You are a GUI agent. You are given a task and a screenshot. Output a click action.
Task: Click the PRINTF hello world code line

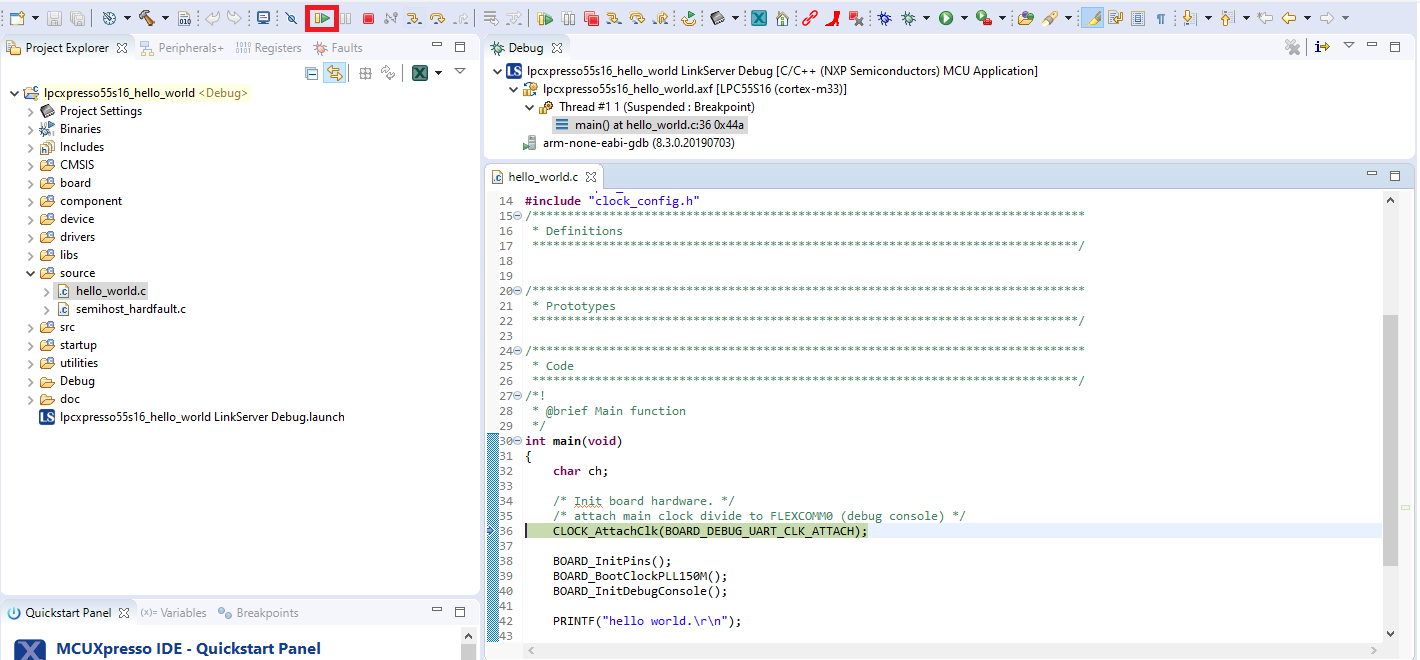point(647,621)
